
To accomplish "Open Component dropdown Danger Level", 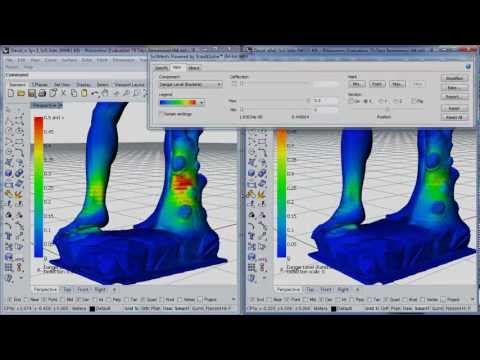I will [190, 85].
